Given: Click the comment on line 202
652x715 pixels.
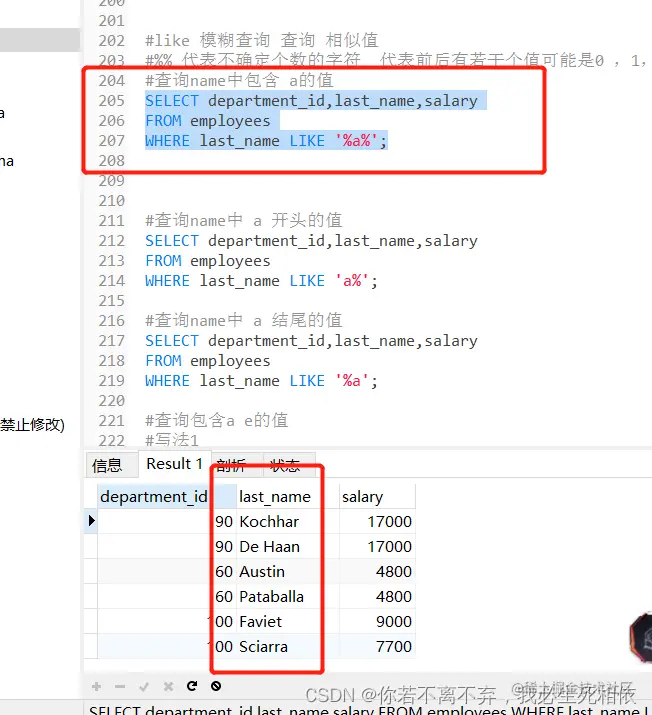Looking at the screenshot, I should tap(262, 41).
